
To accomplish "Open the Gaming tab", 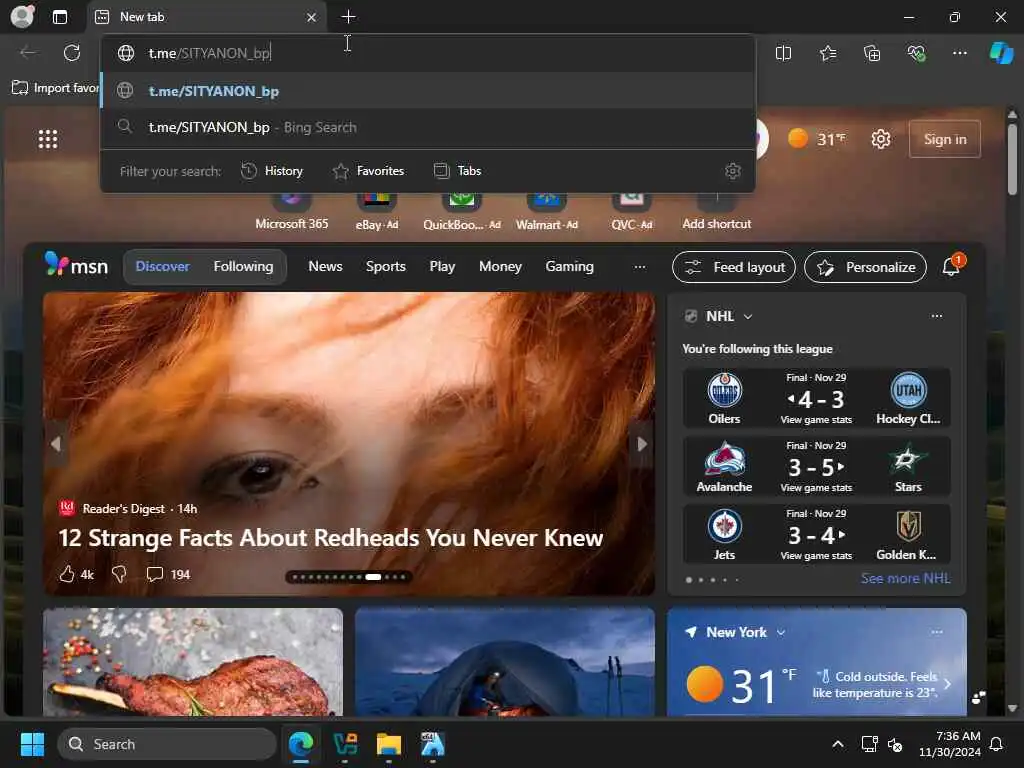I will (x=569, y=266).
